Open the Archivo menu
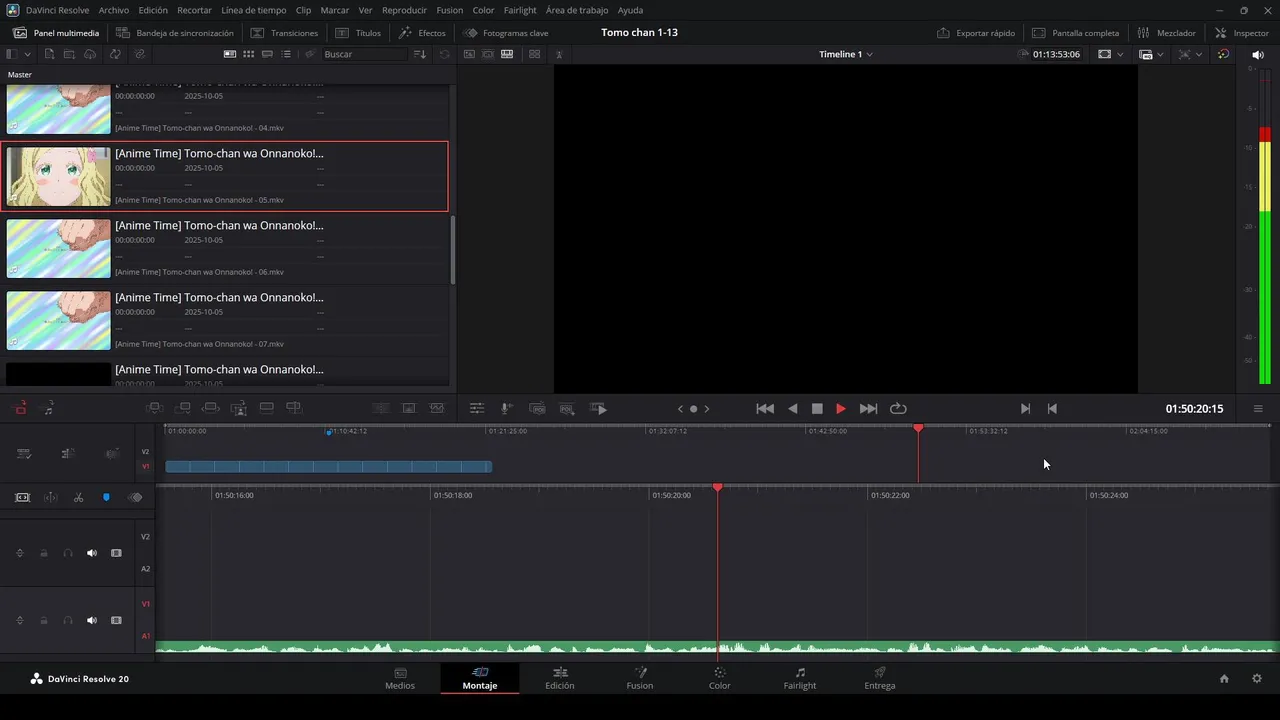This screenshot has height=720, width=1280. tap(113, 10)
